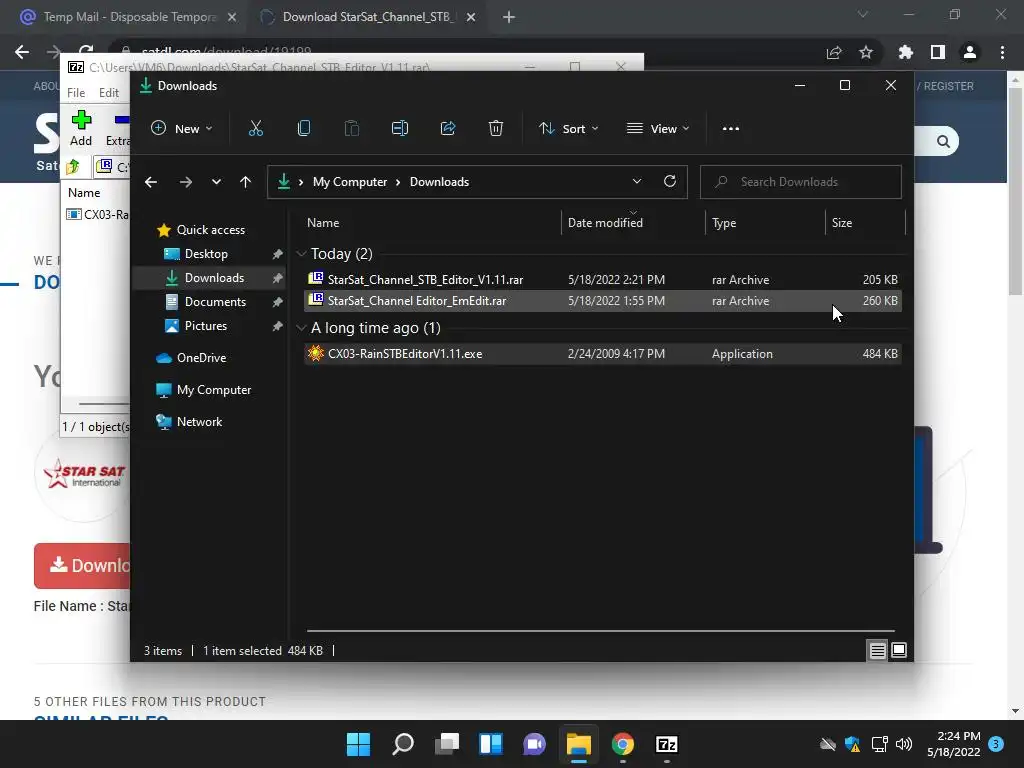This screenshot has height=768, width=1024.
Task: Click the Delete trash icon in Explorer
Action: 496,129
